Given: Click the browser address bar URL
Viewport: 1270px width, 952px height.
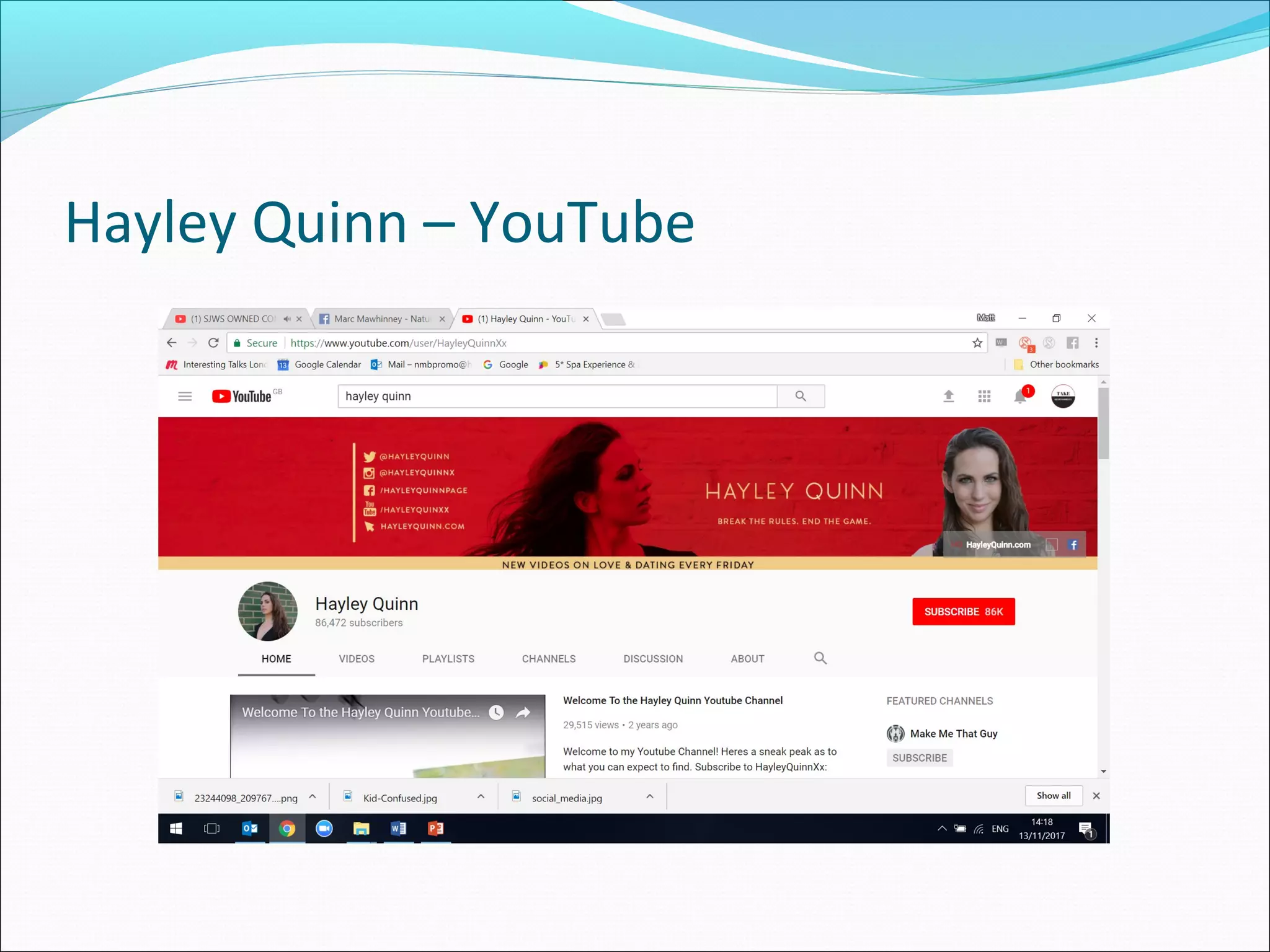Looking at the screenshot, I should 398,343.
